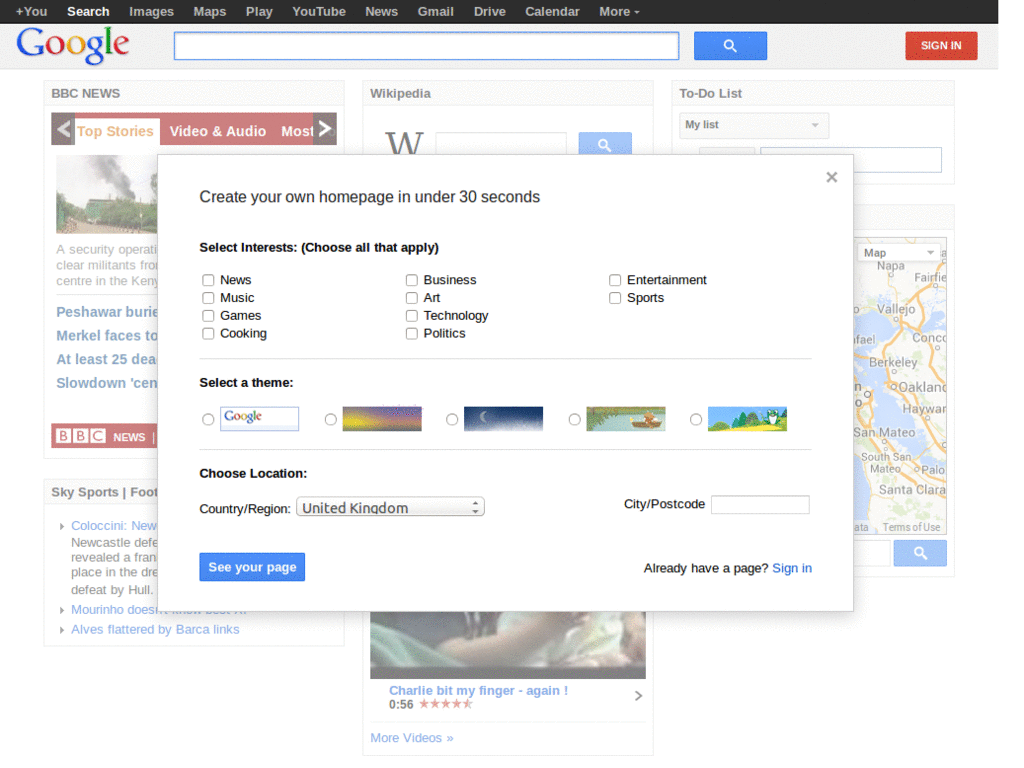
Task: Click the Wikipedia search magnifier button
Action: [x=605, y=144]
